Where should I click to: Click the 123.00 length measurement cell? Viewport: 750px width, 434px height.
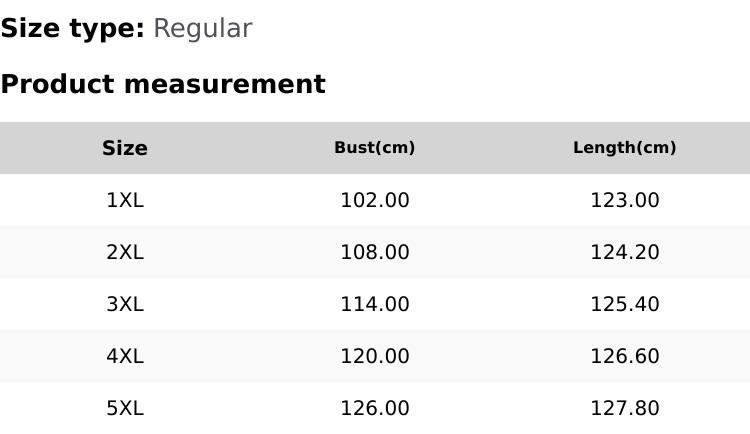625,200
